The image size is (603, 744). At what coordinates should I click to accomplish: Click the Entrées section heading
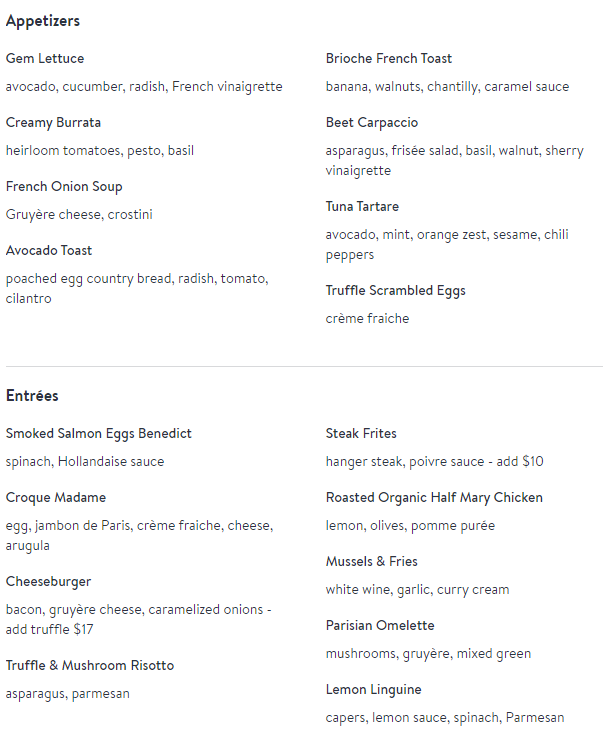click(x=32, y=396)
